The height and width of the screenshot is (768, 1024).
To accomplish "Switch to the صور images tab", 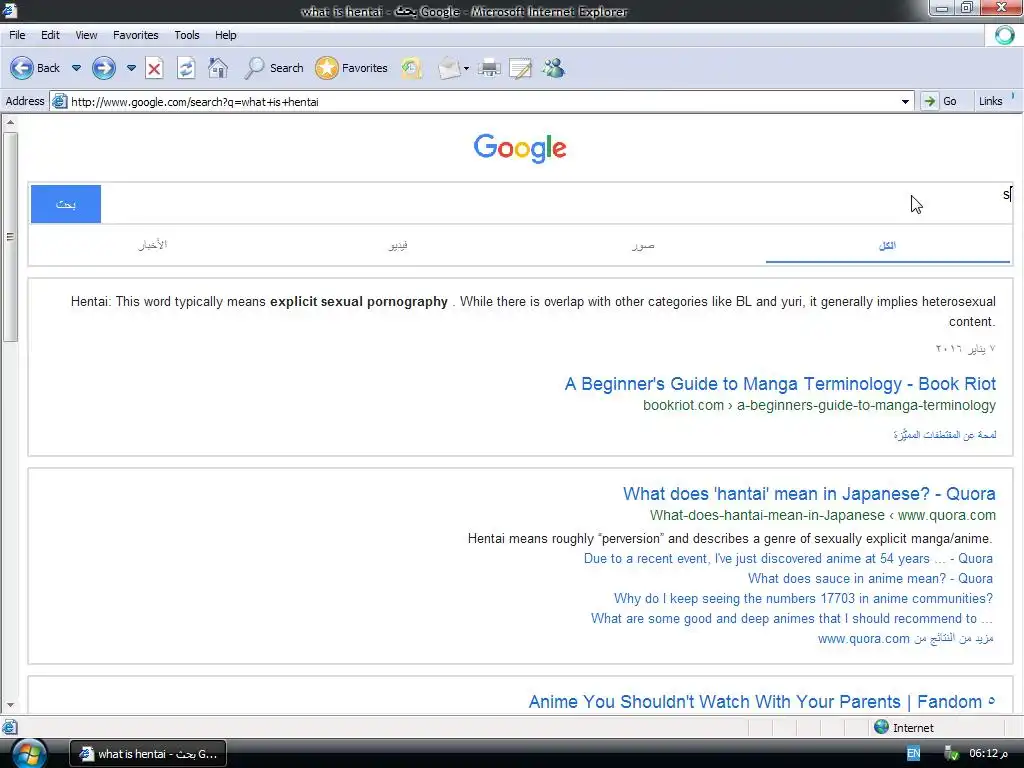I will (643, 245).
